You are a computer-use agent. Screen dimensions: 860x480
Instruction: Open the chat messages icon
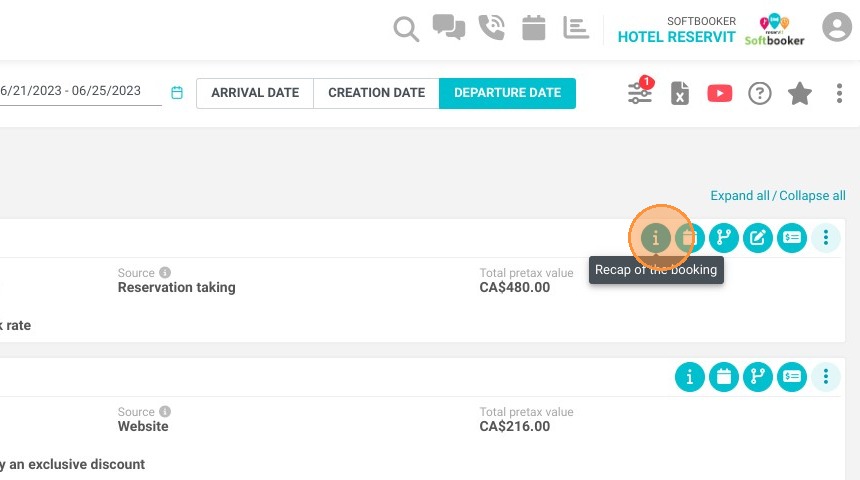click(449, 27)
